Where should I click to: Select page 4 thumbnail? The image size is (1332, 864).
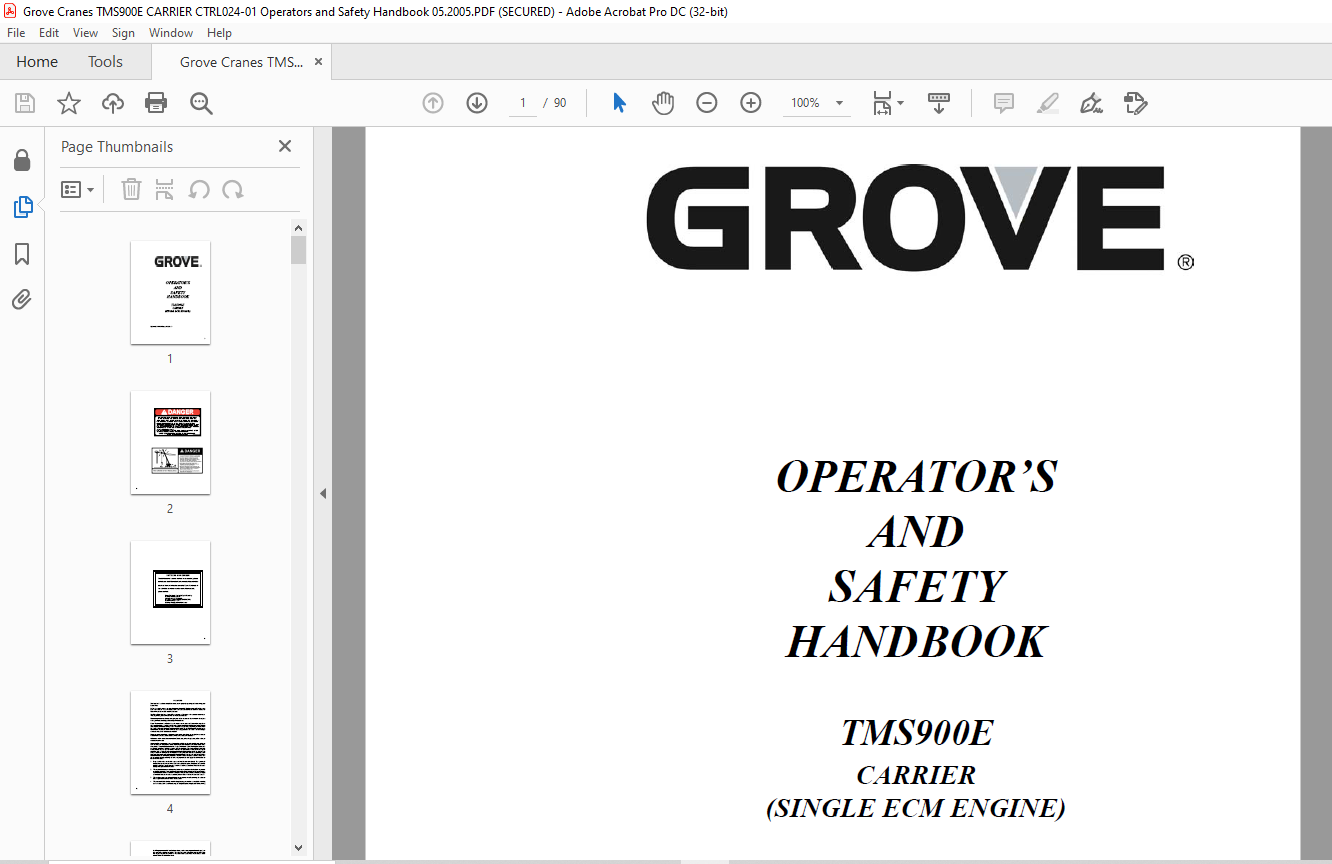coord(170,742)
